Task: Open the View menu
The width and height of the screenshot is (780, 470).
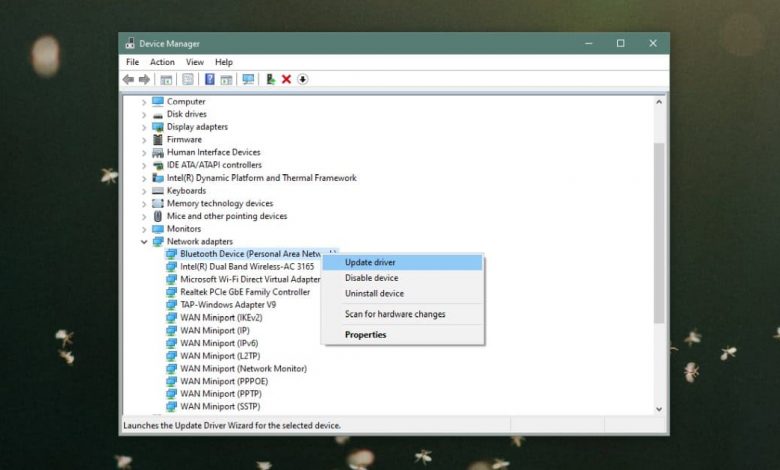Action: tap(195, 62)
